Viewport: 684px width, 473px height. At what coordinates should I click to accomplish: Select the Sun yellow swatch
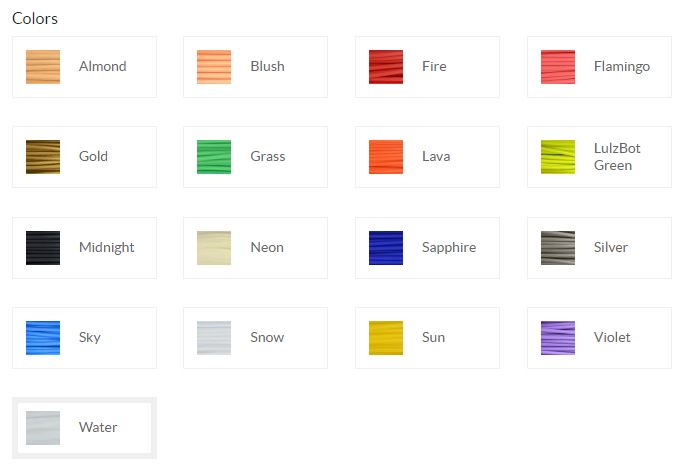386,338
